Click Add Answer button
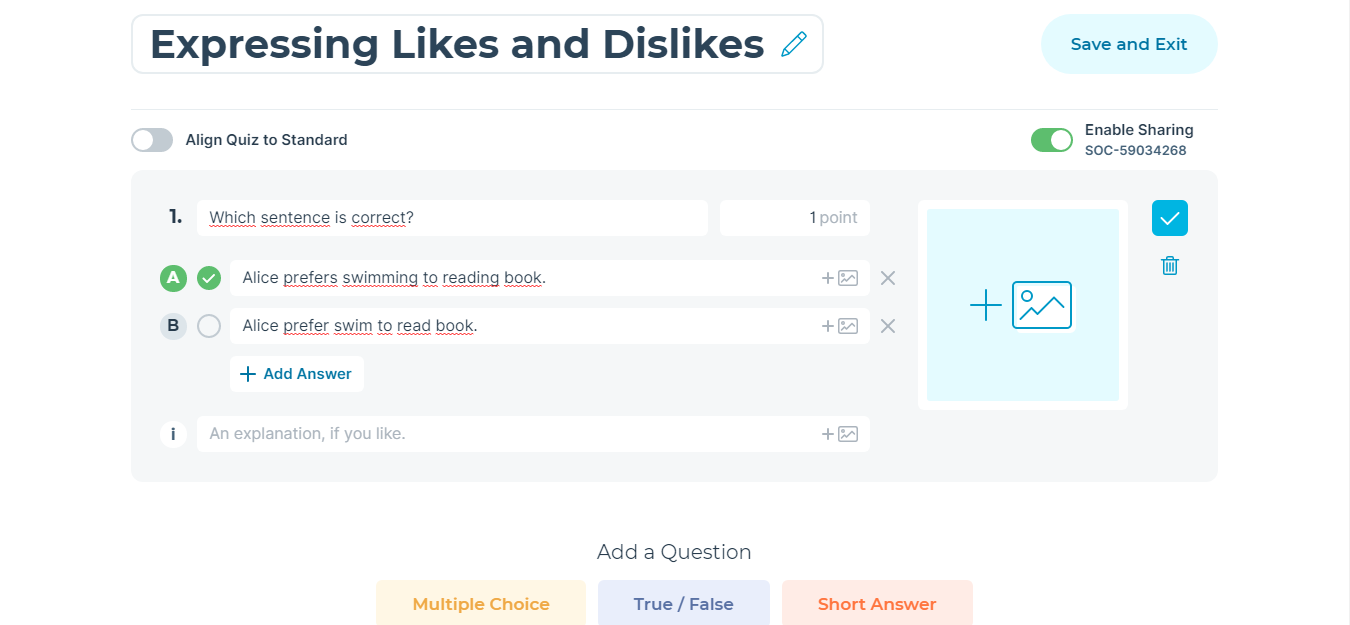Image resolution: width=1350 pixels, height=625 pixels. (x=297, y=374)
